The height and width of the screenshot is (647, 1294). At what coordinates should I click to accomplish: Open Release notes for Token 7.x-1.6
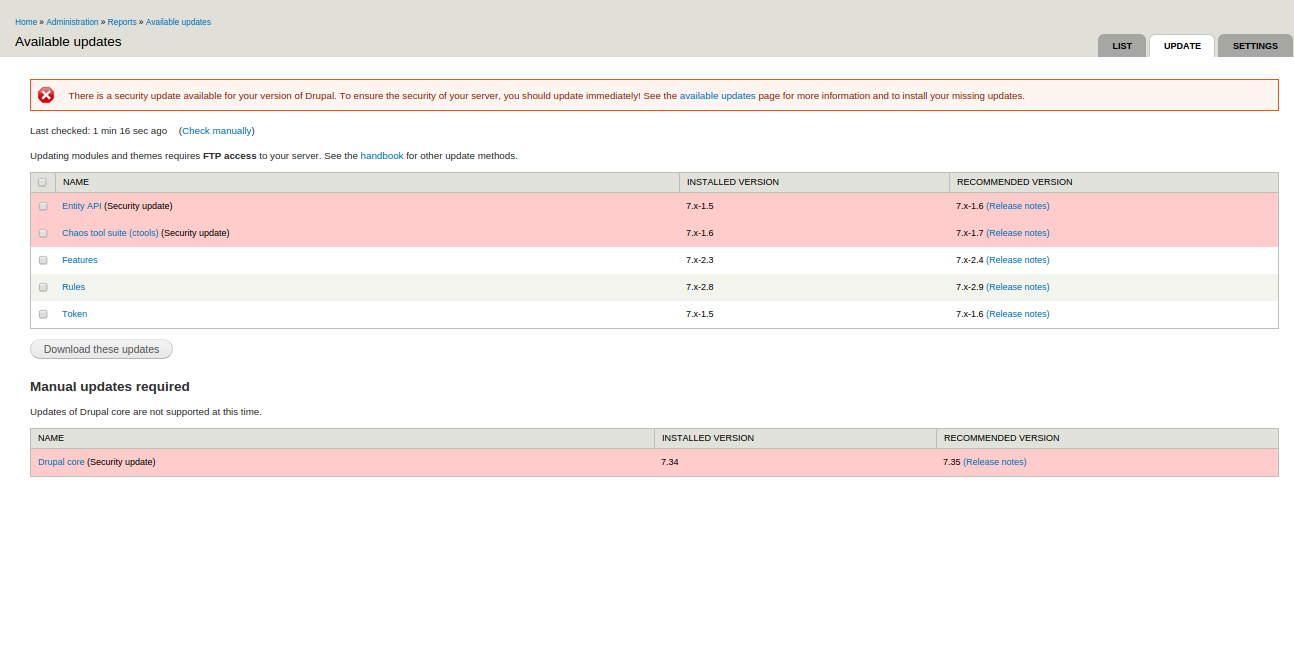click(x=1018, y=314)
